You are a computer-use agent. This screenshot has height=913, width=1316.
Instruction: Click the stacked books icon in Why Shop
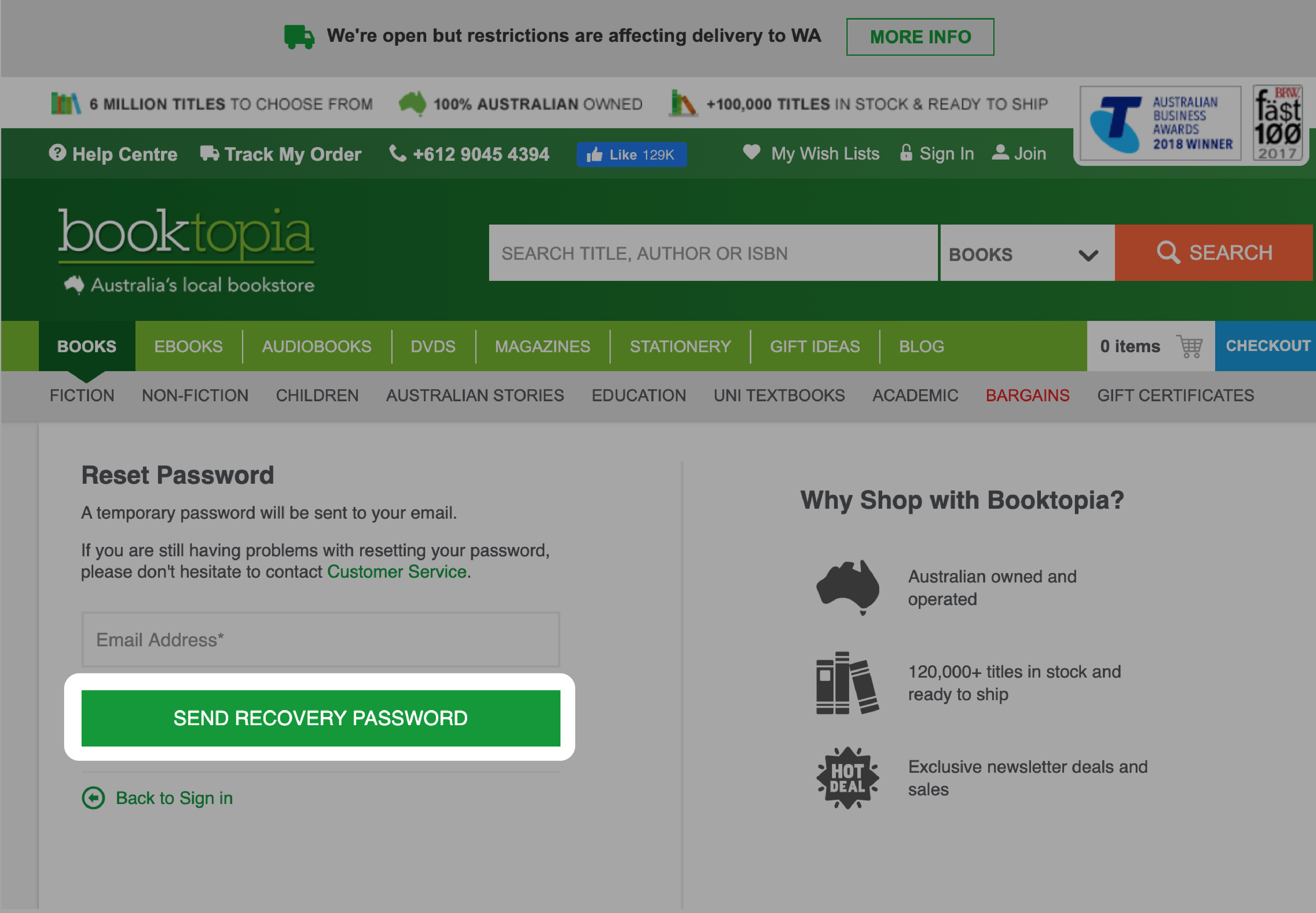(x=848, y=683)
